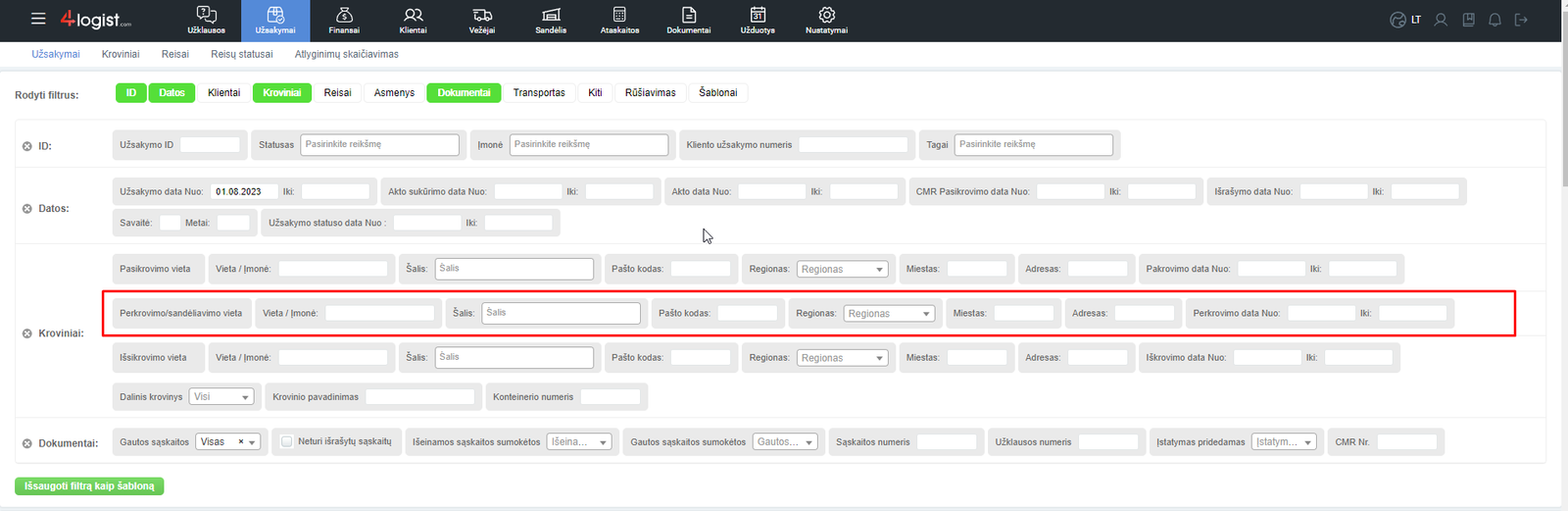This screenshot has height=511, width=1568.
Task: Focus the Kliento užsakymo numeris field
Action: pyautogui.click(x=854, y=144)
